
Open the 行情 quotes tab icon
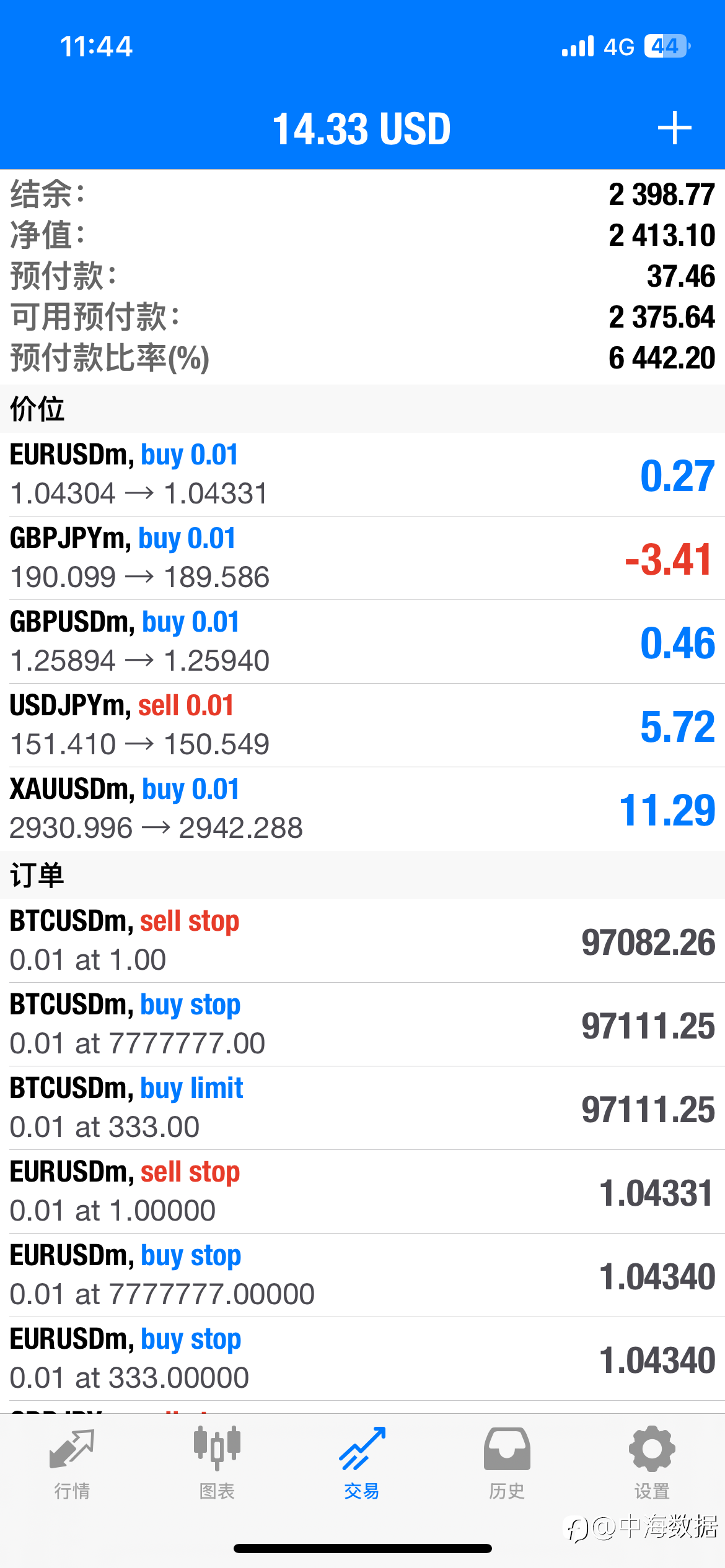72,1449
